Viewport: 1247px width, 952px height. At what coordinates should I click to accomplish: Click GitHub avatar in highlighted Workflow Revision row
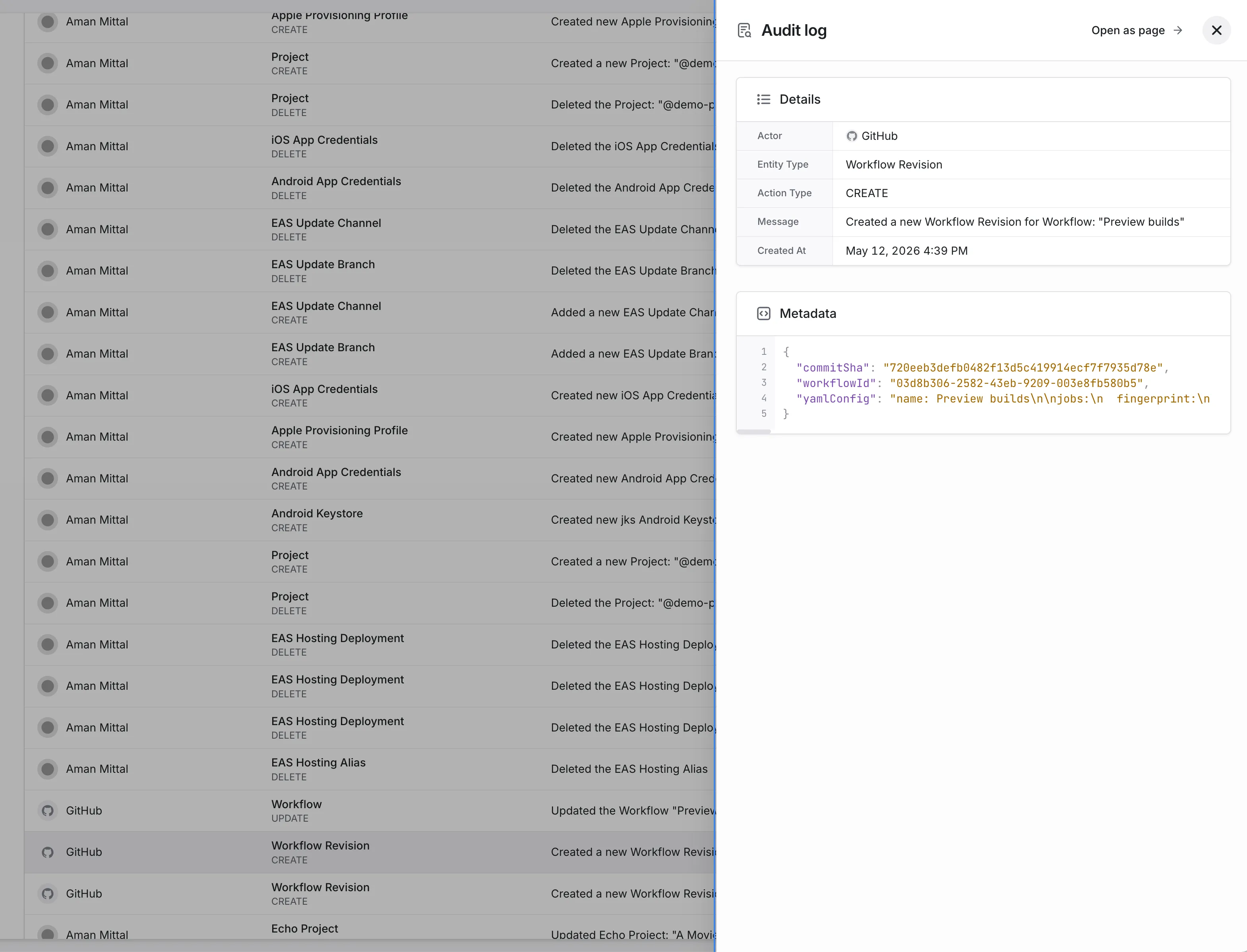(x=48, y=852)
